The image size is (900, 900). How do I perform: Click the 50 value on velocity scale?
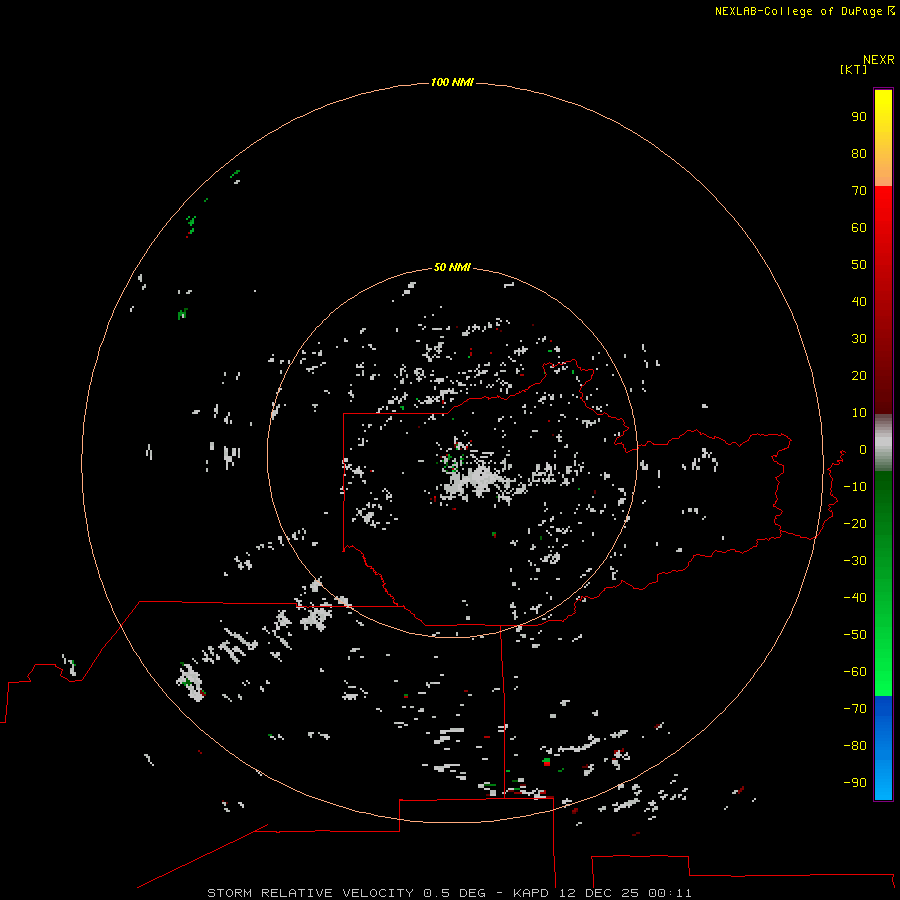[x=859, y=265]
